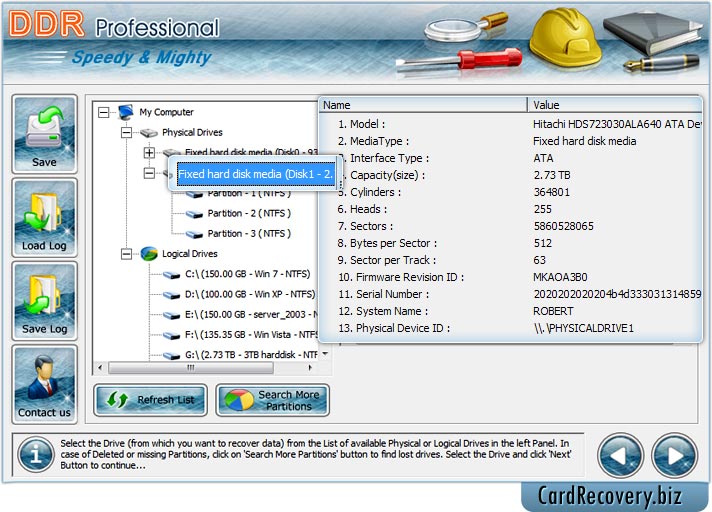Click the Refresh List button
The image size is (712, 512).
click(x=150, y=400)
